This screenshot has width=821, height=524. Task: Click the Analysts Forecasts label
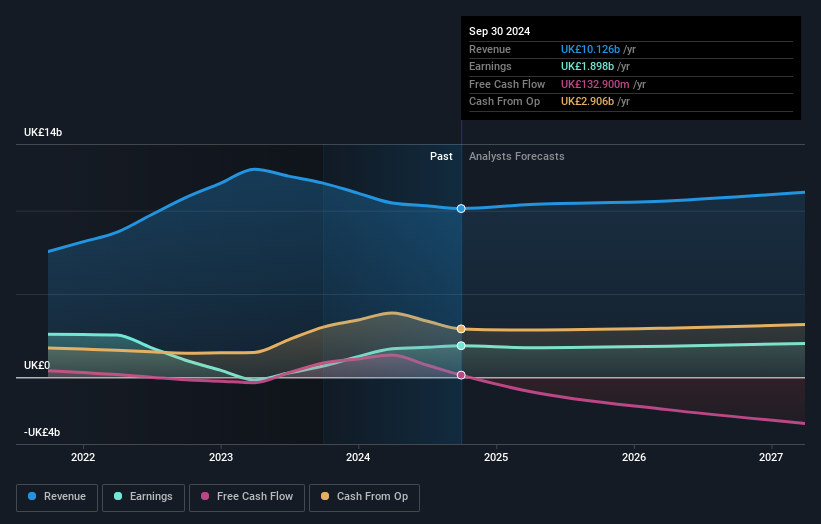pyautogui.click(x=517, y=156)
